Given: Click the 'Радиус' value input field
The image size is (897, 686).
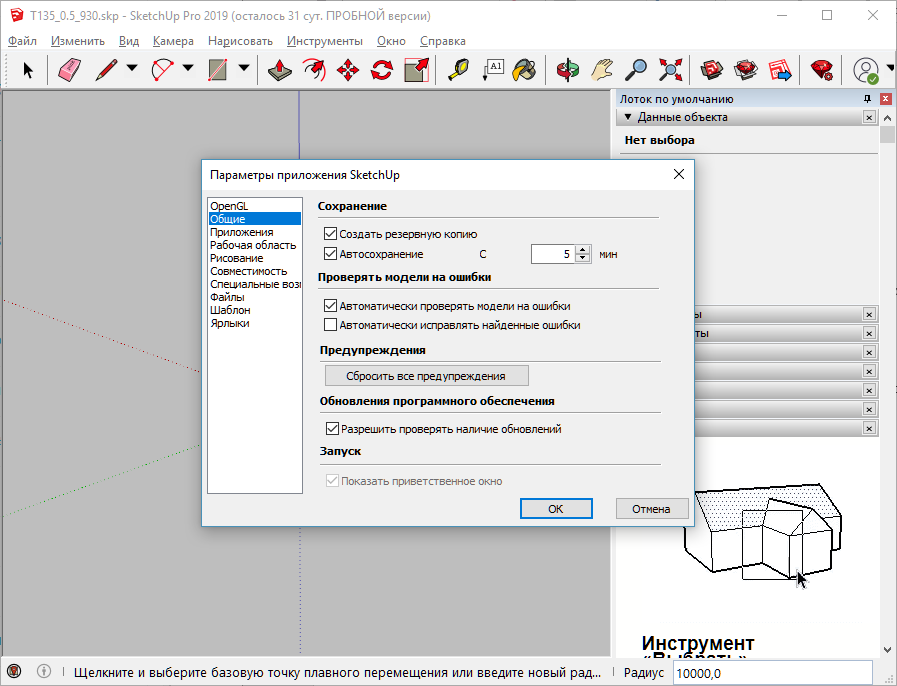Looking at the screenshot, I should click(771, 673).
